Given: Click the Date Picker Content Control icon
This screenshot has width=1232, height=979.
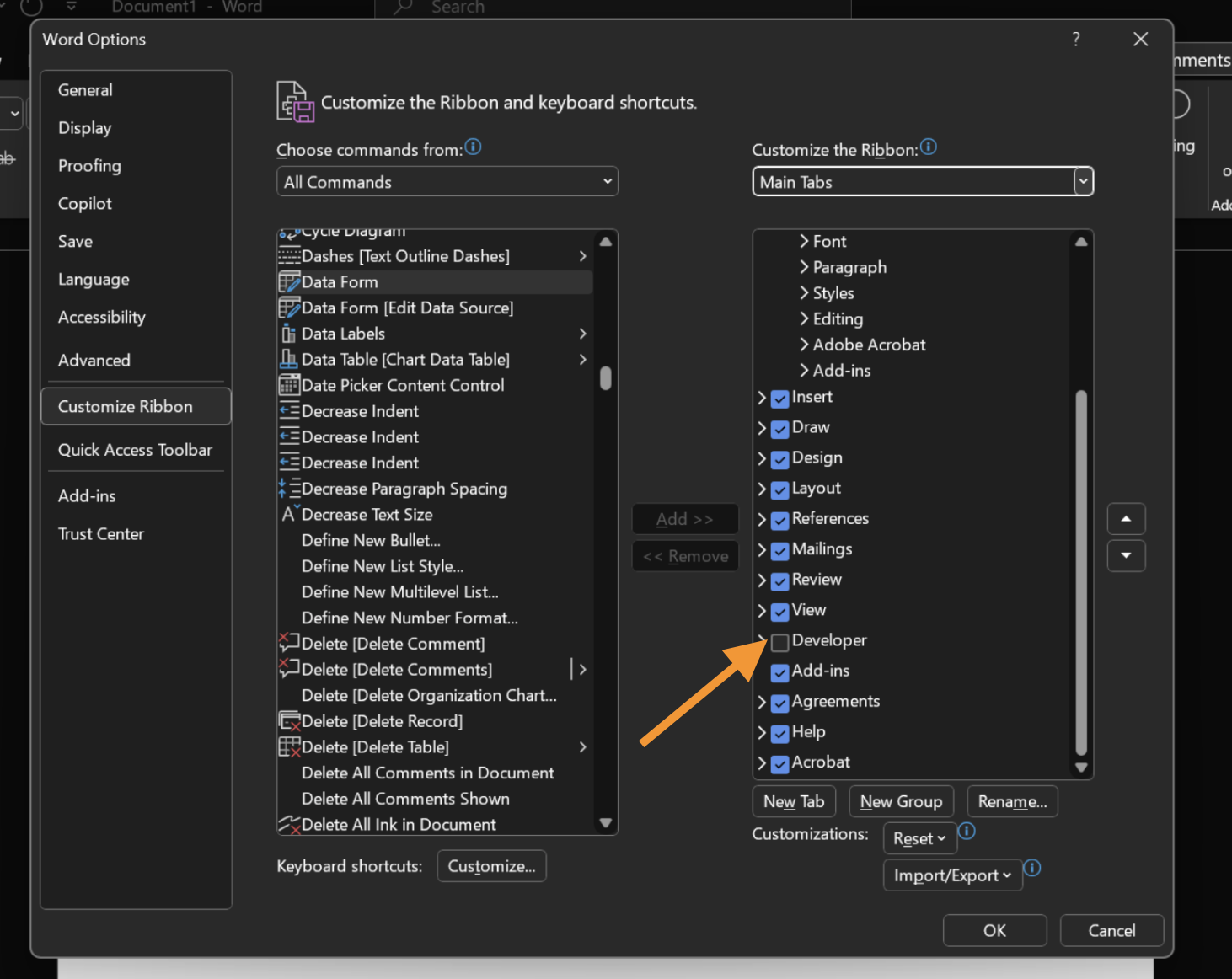Looking at the screenshot, I should pyautogui.click(x=288, y=386).
